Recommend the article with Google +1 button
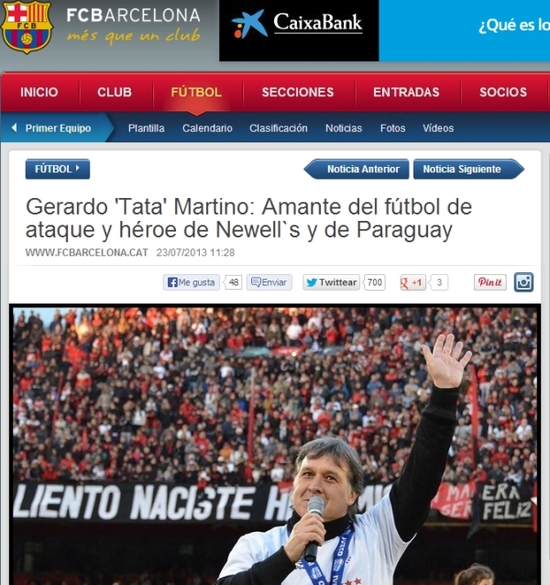Screen dimensions: 550x585 point(413,282)
